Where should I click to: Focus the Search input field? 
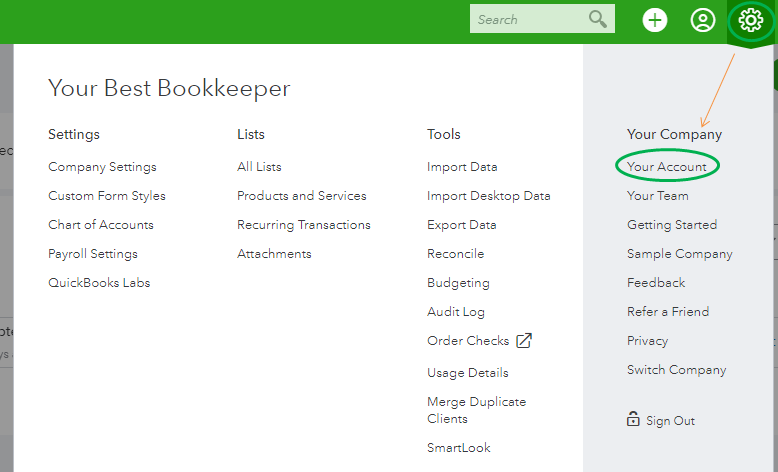542,19
